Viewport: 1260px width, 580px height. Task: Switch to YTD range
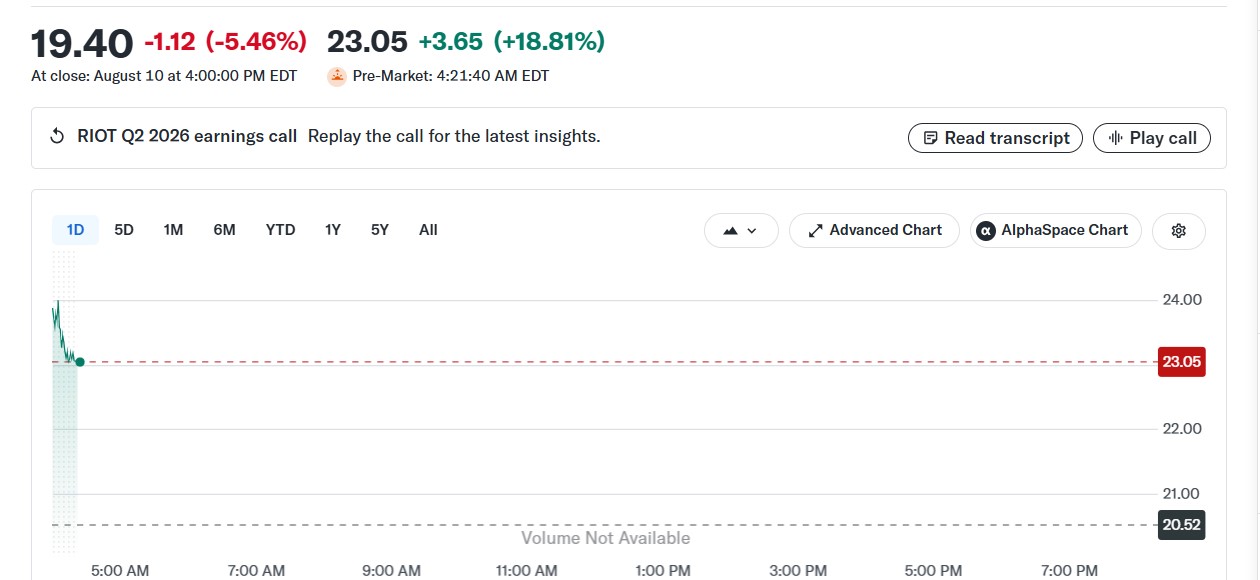tap(280, 230)
